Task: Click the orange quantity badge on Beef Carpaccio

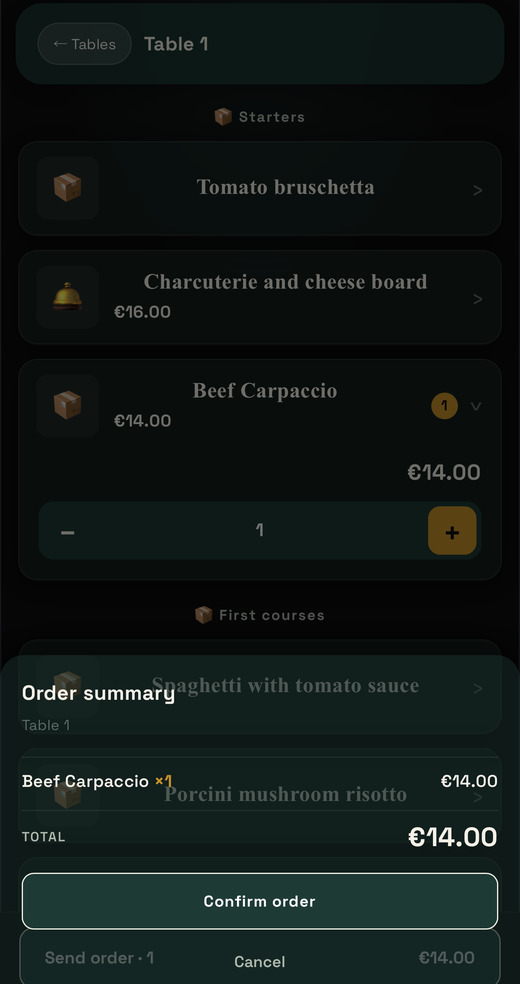Action: pos(444,406)
